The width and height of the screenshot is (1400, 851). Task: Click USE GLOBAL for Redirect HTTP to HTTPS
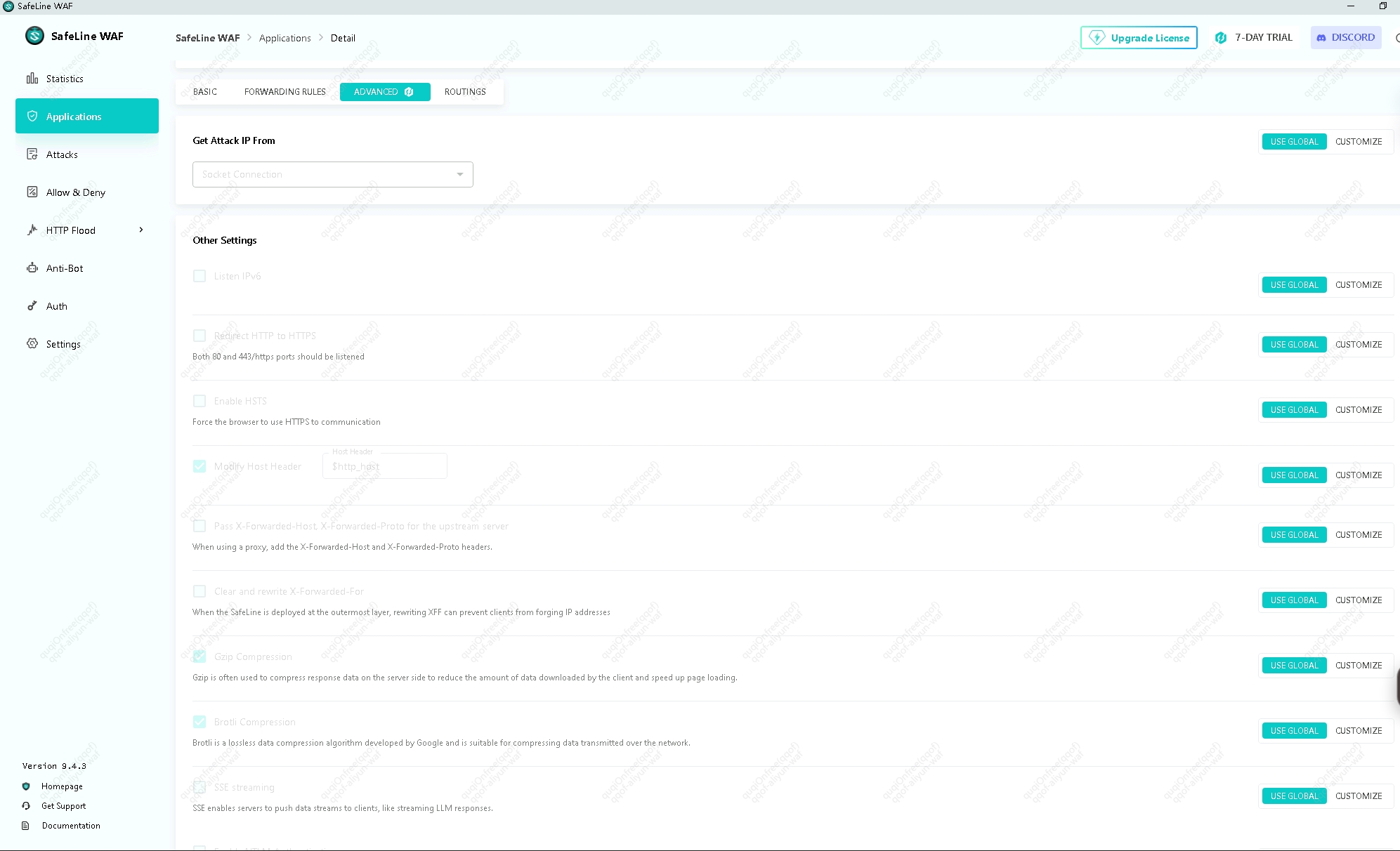[x=1294, y=345]
